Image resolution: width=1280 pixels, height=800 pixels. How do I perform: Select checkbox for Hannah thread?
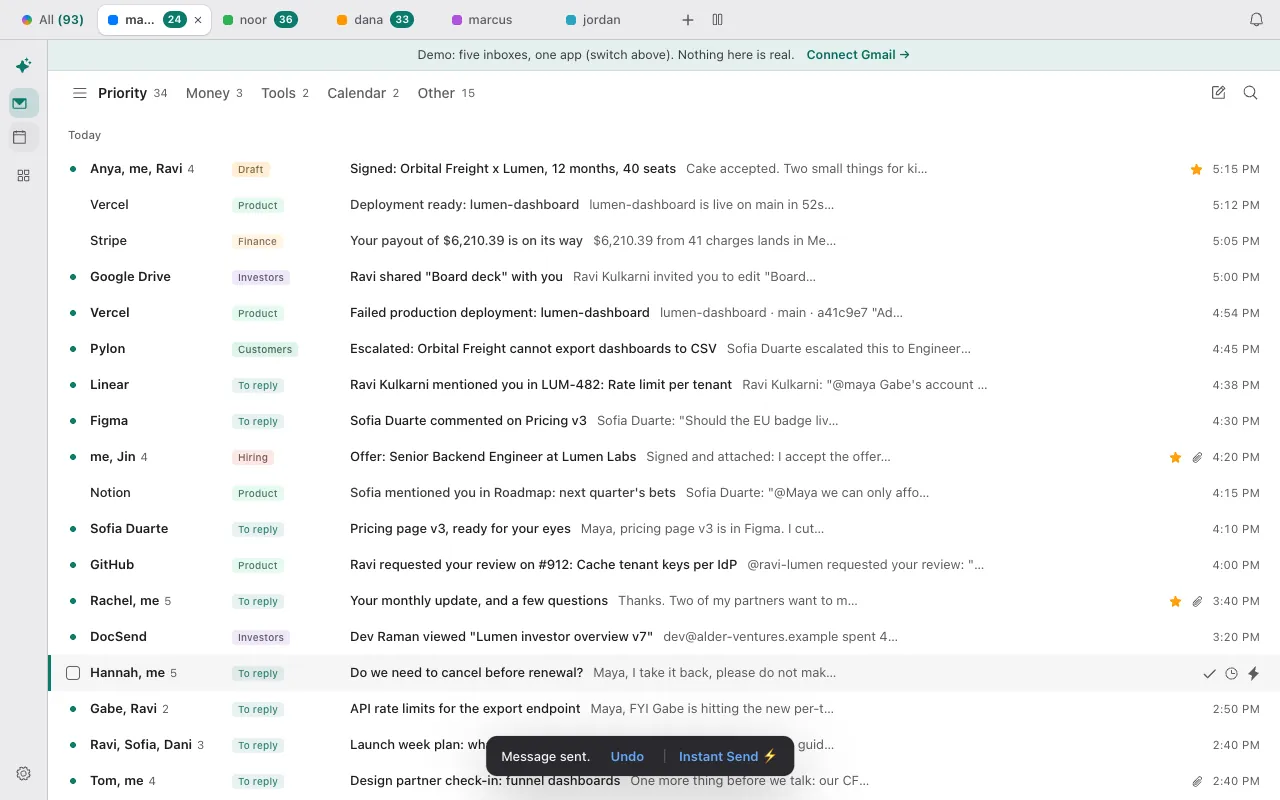pos(73,673)
